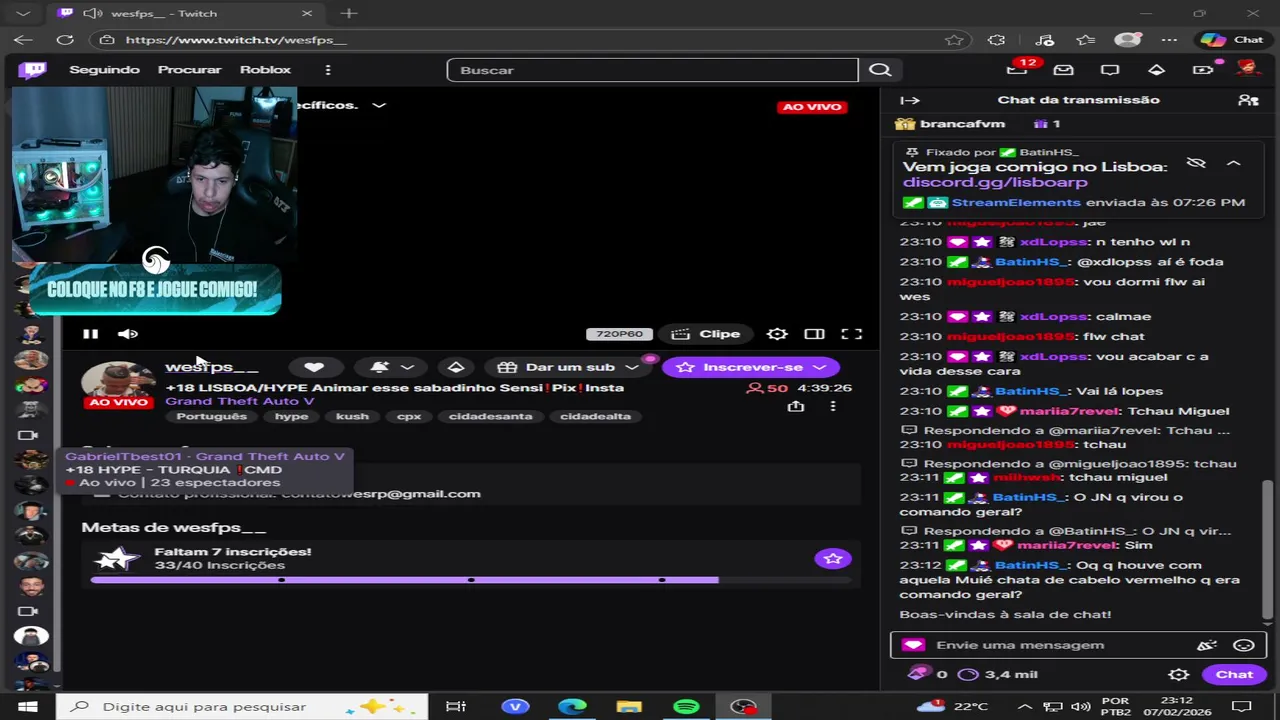Viewport: 1280px width, 720px height.
Task: Open the Prime Loot crown icon with badge 12
Action: [x=1018, y=69]
